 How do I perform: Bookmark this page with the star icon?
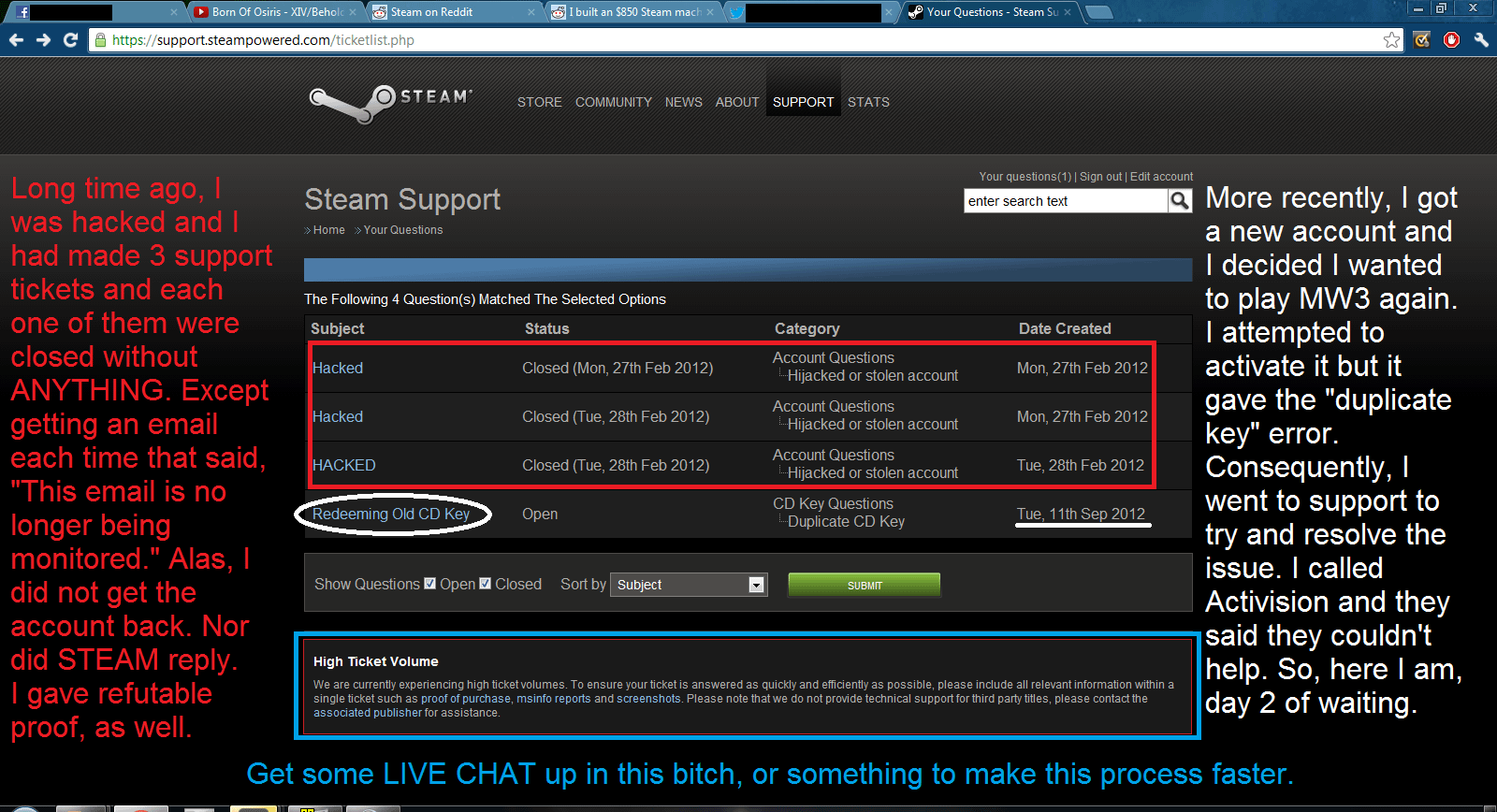point(1392,40)
